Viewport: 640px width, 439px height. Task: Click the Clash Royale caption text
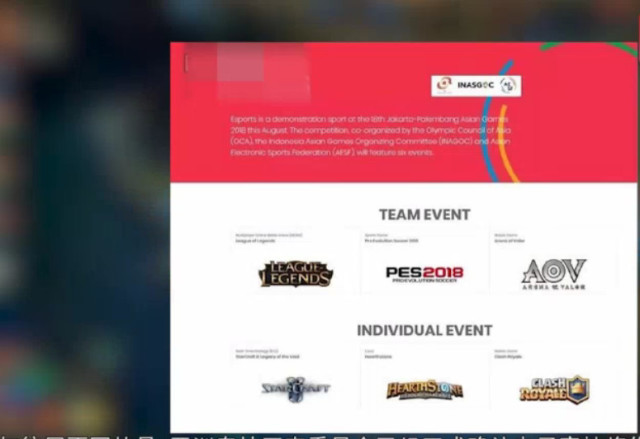pos(508,357)
